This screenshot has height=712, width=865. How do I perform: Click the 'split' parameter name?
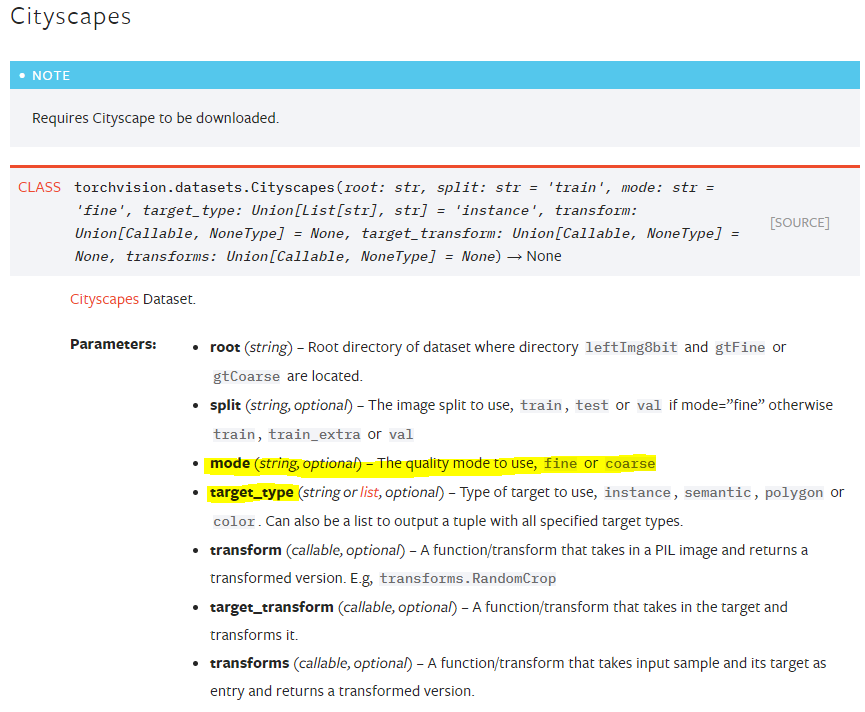[x=225, y=405]
